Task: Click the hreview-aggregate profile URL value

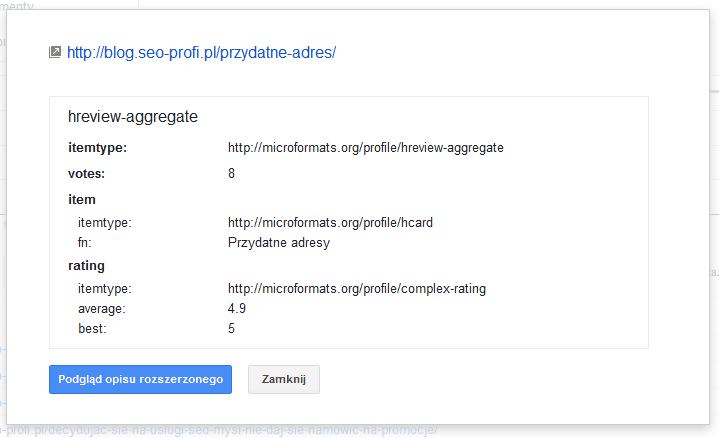Action: click(366, 148)
